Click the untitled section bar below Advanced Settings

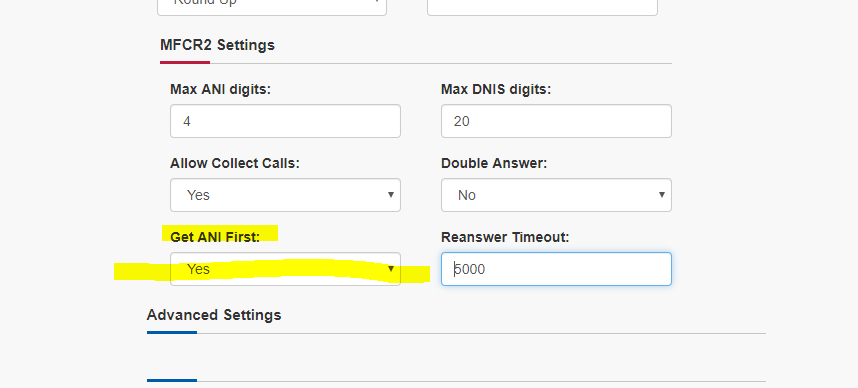pyautogui.click(x=456, y=380)
